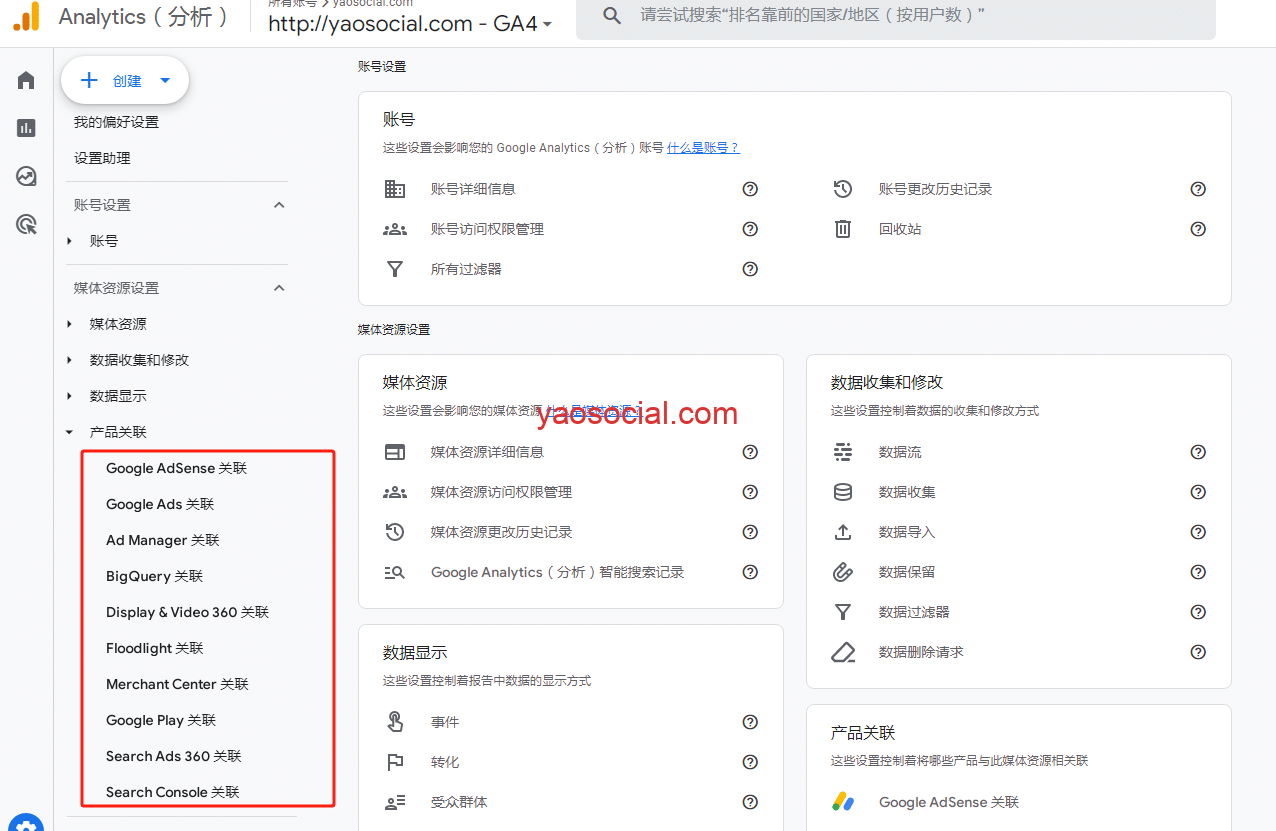This screenshot has height=831, width=1276.
Task: Click help icon beside 数据流
Action: coord(1198,452)
